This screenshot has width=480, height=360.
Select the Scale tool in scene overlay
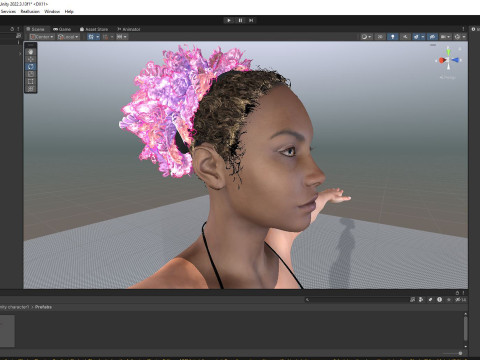tap(31, 74)
